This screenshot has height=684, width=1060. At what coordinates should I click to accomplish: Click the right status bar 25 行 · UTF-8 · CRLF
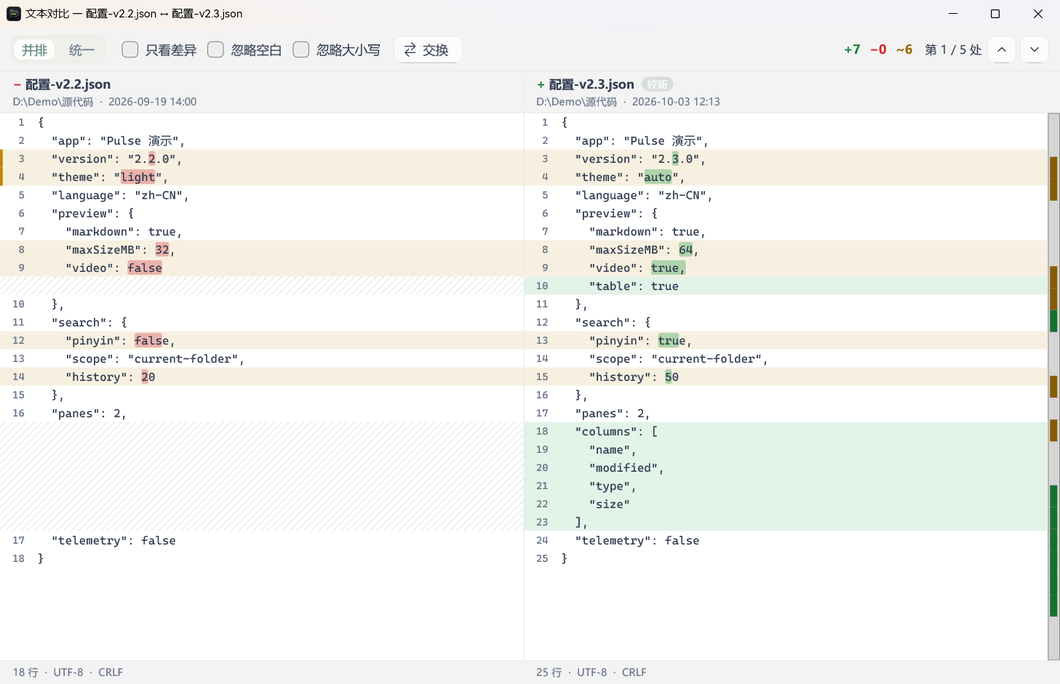coord(592,673)
